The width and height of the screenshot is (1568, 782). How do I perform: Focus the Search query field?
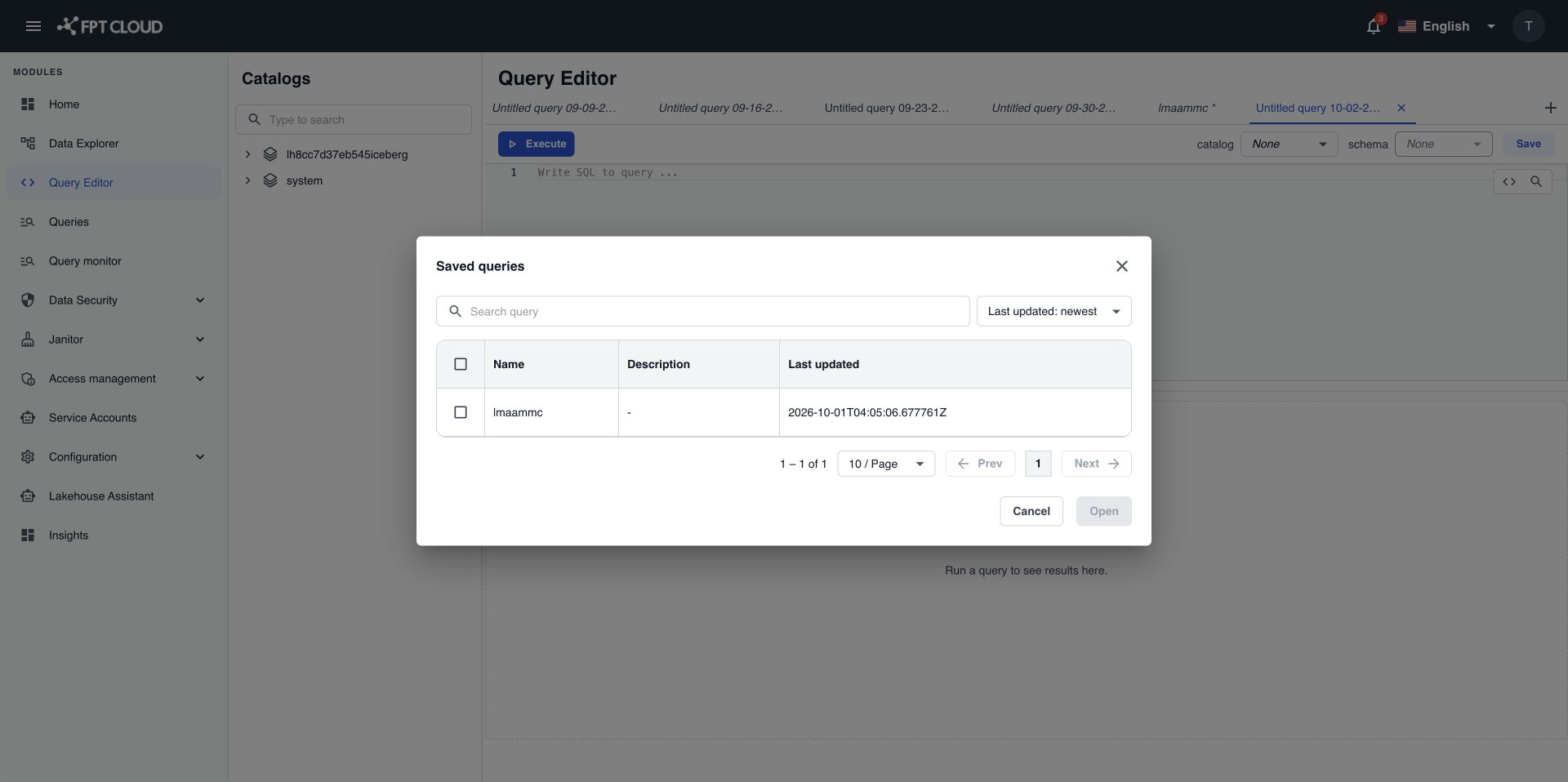702,311
